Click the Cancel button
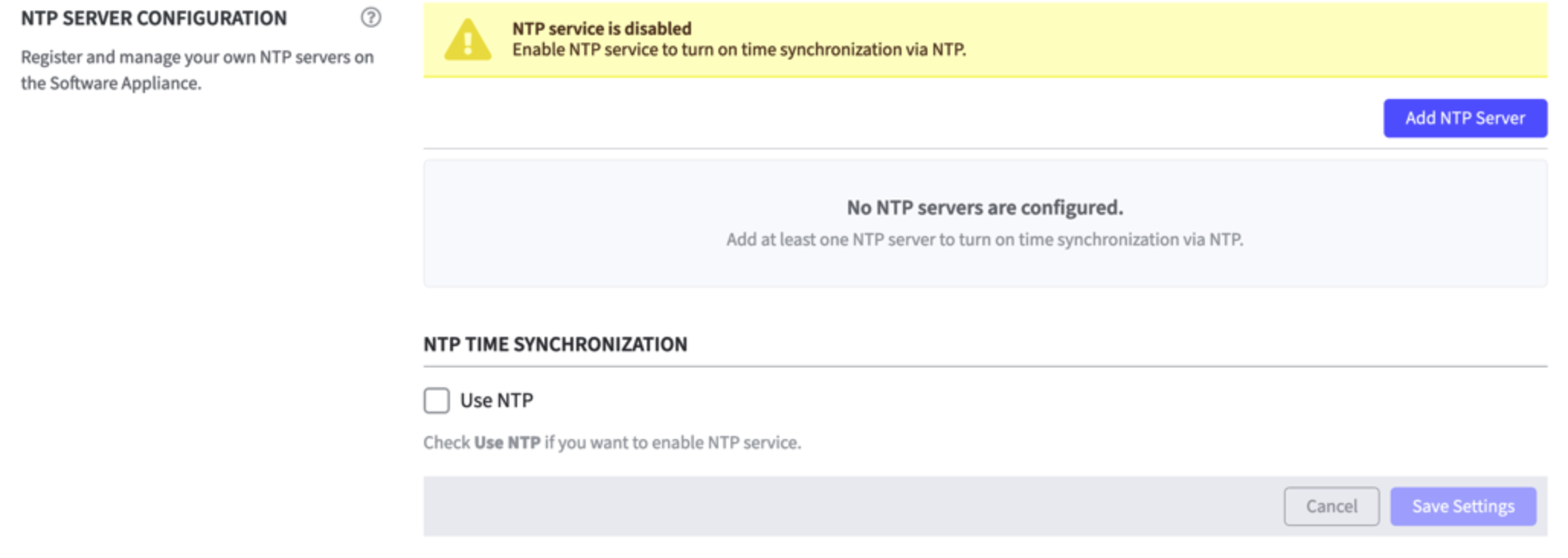Image resolution: width=1568 pixels, height=558 pixels. coord(1331,506)
